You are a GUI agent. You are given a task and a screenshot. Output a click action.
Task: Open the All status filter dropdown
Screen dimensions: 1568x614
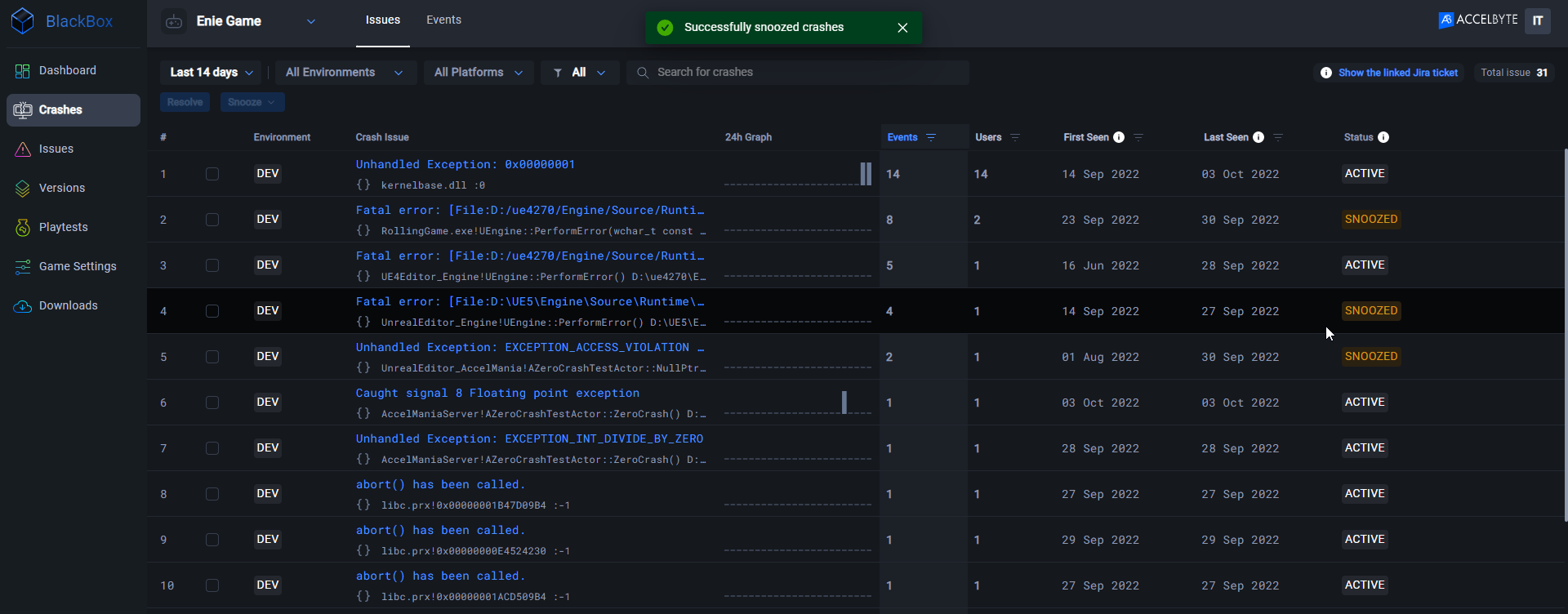tap(580, 73)
